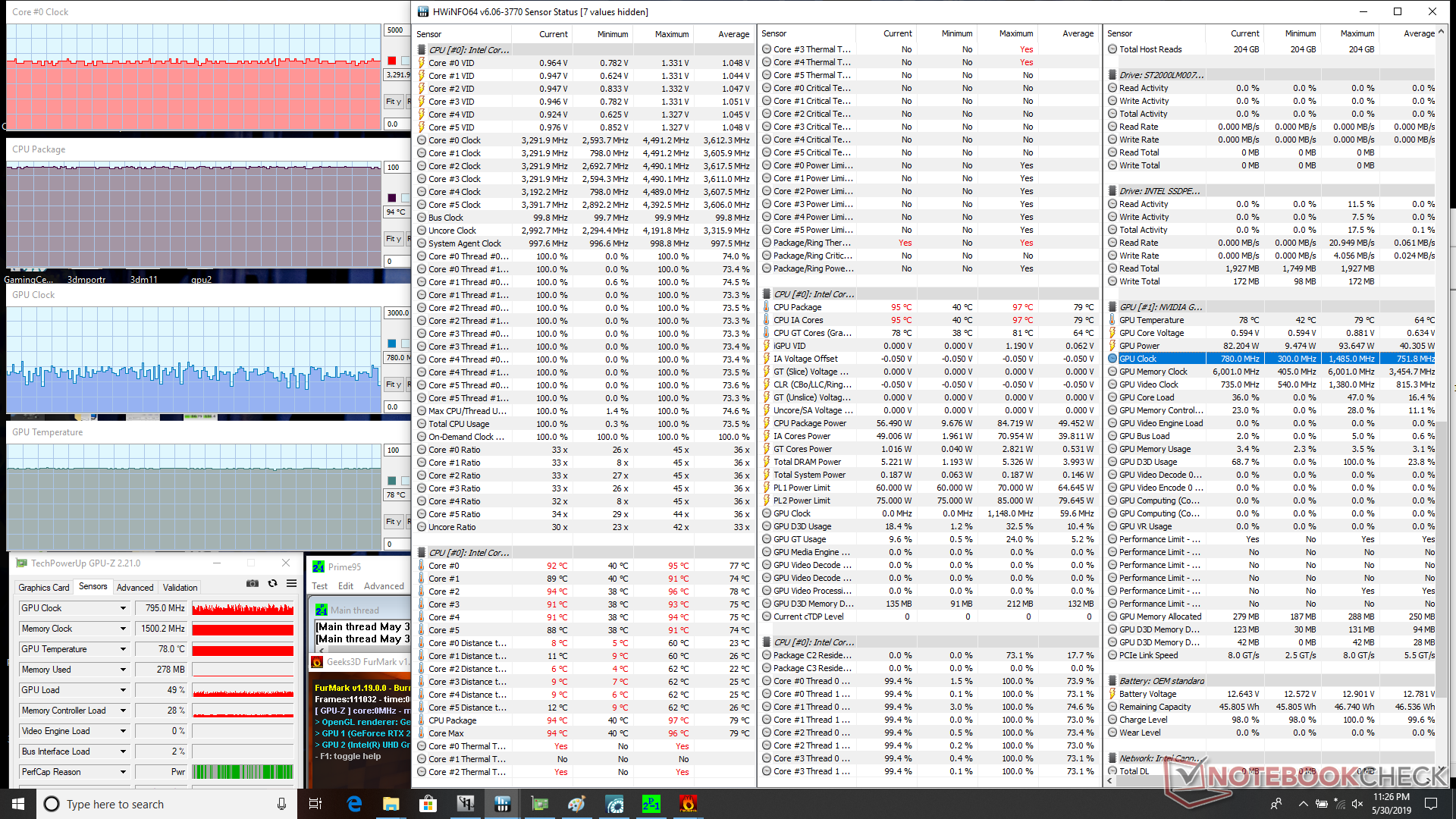The height and width of the screenshot is (819, 1456).
Task: Click the GPU-Z taskbar icon
Action: pos(539,804)
